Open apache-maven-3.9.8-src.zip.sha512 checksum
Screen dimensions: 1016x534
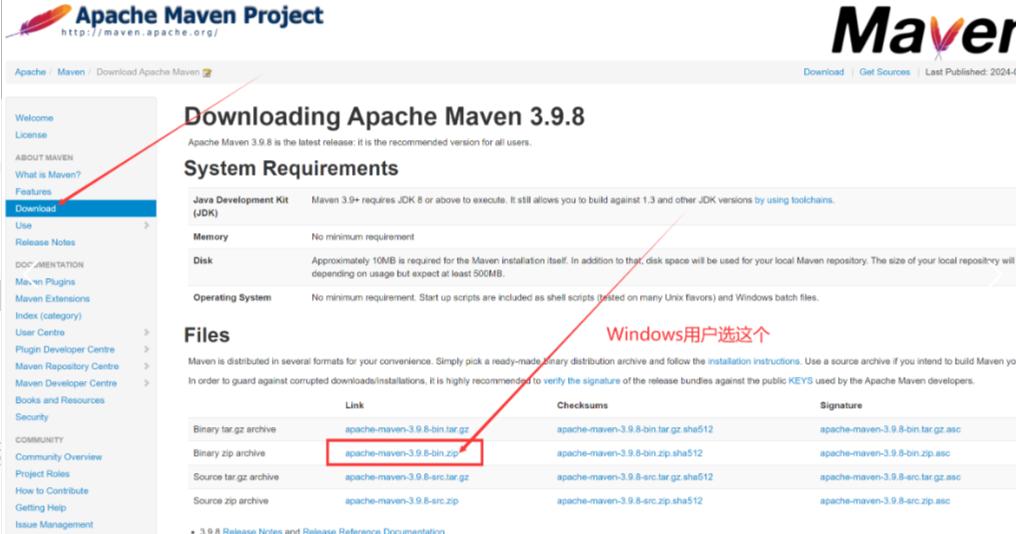pos(630,501)
